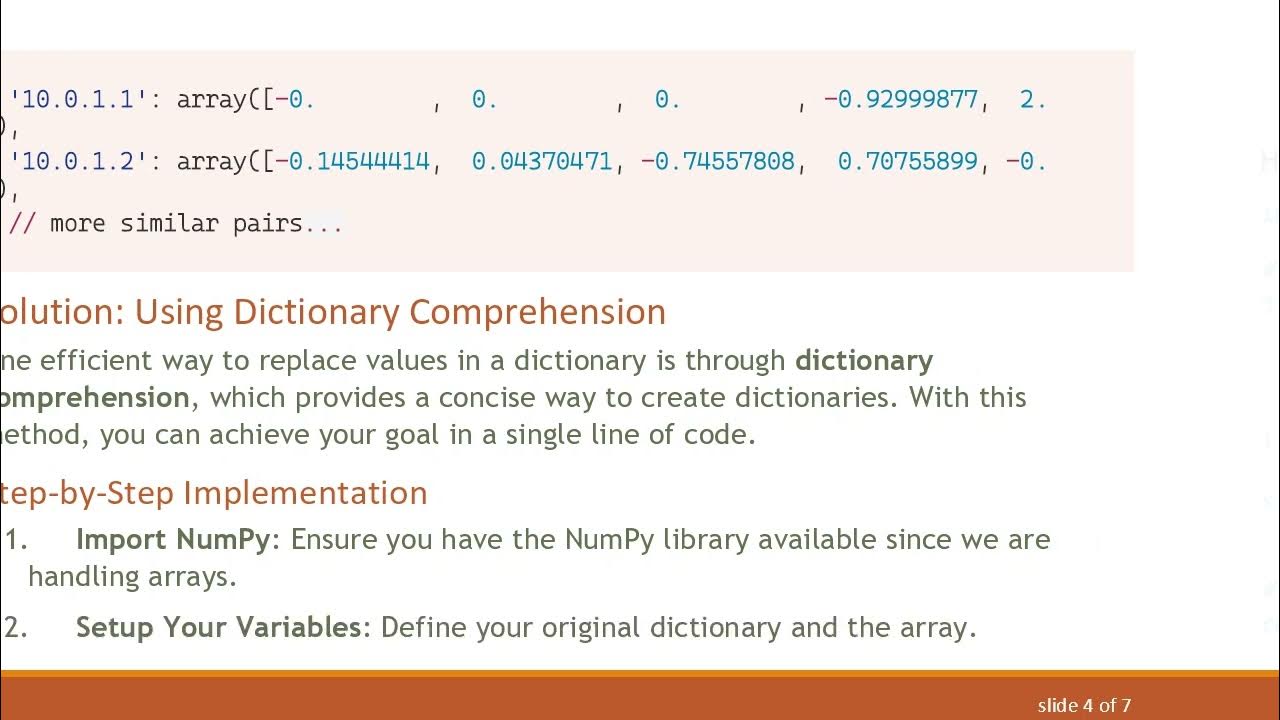Click the text 'handling arrays.' in step one
Screen dimensions: 1280x720
tap(132, 577)
